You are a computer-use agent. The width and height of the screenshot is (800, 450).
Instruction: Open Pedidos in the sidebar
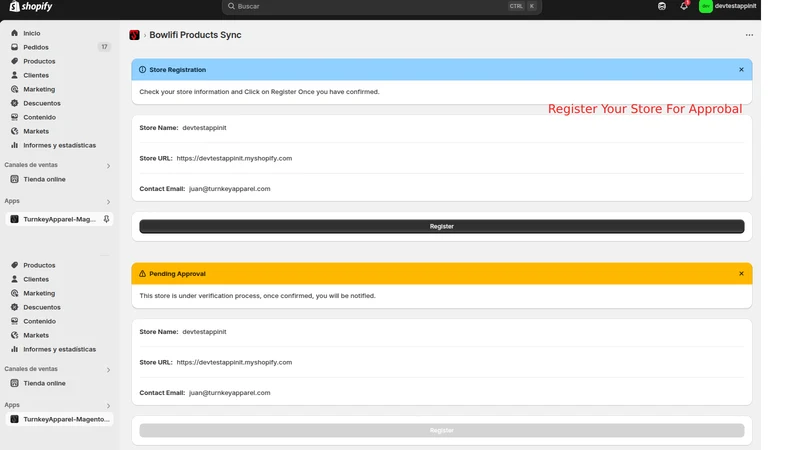[x=36, y=47]
